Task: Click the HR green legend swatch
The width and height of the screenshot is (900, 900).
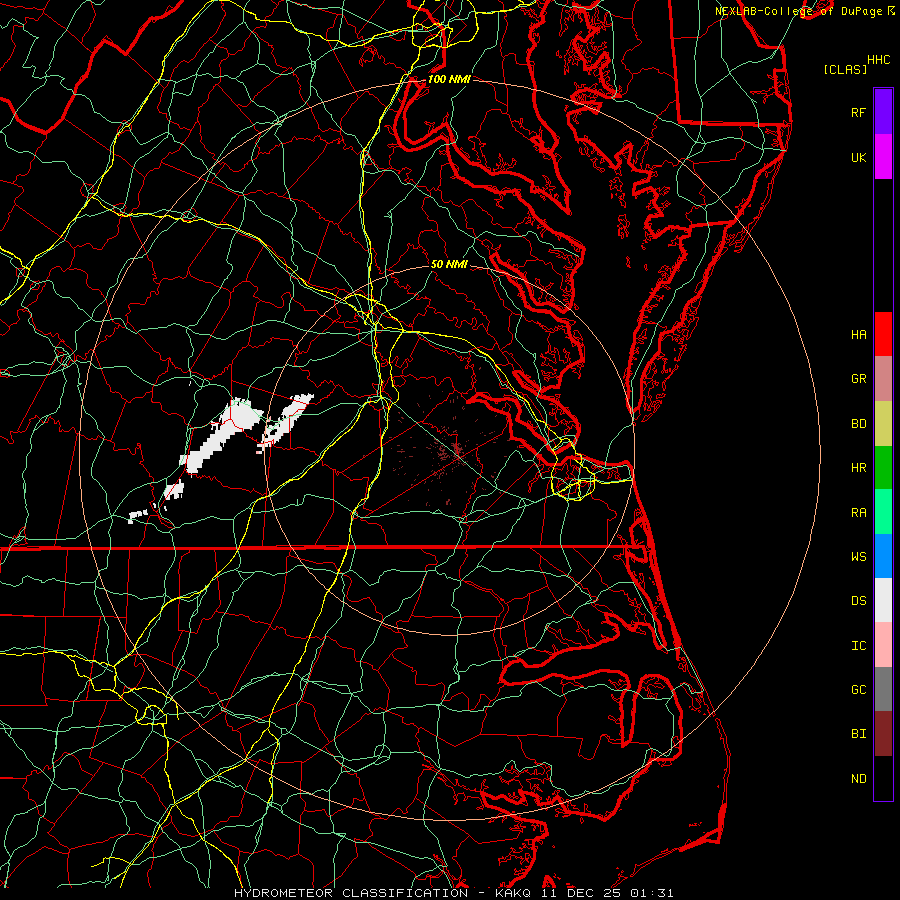Action: pyautogui.click(x=883, y=467)
